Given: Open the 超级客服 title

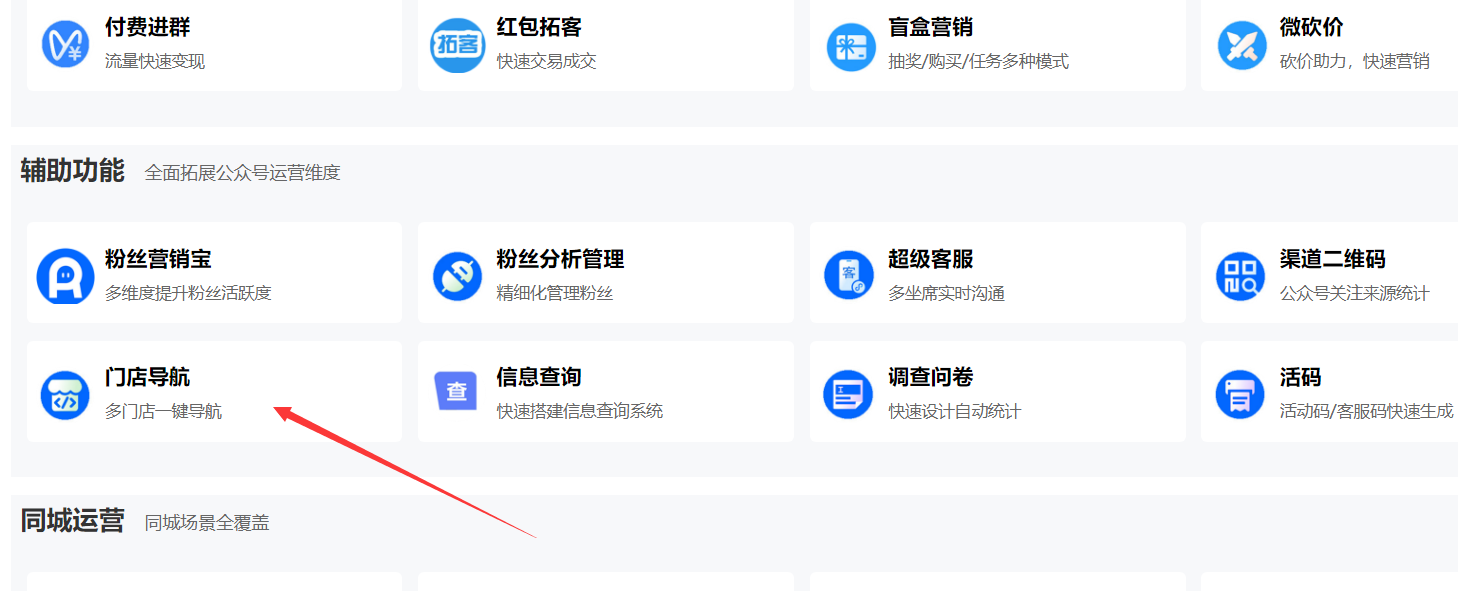Looking at the screenshot, I should tap(930, 259).
